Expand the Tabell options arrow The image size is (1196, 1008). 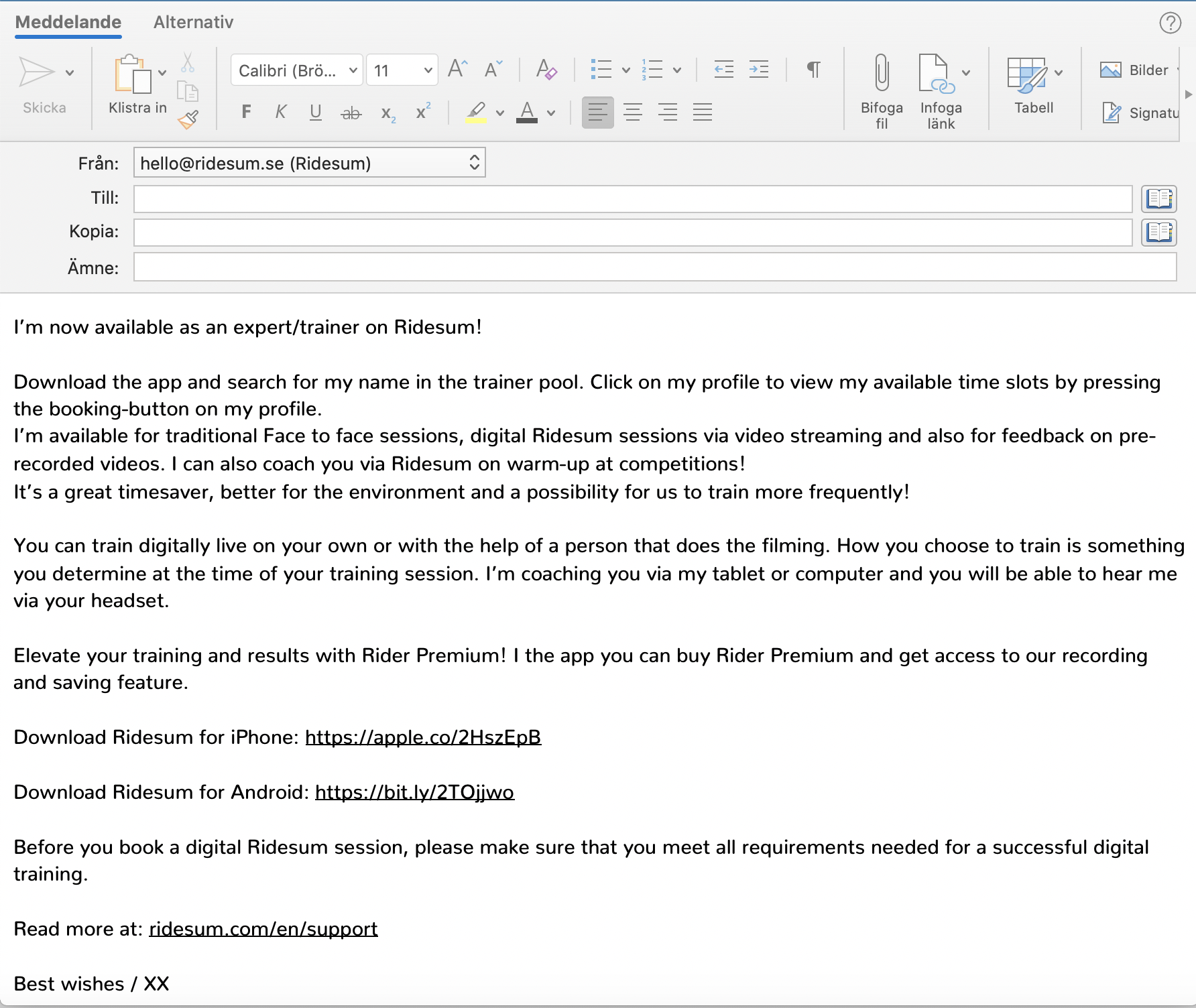click(1059, 72)
